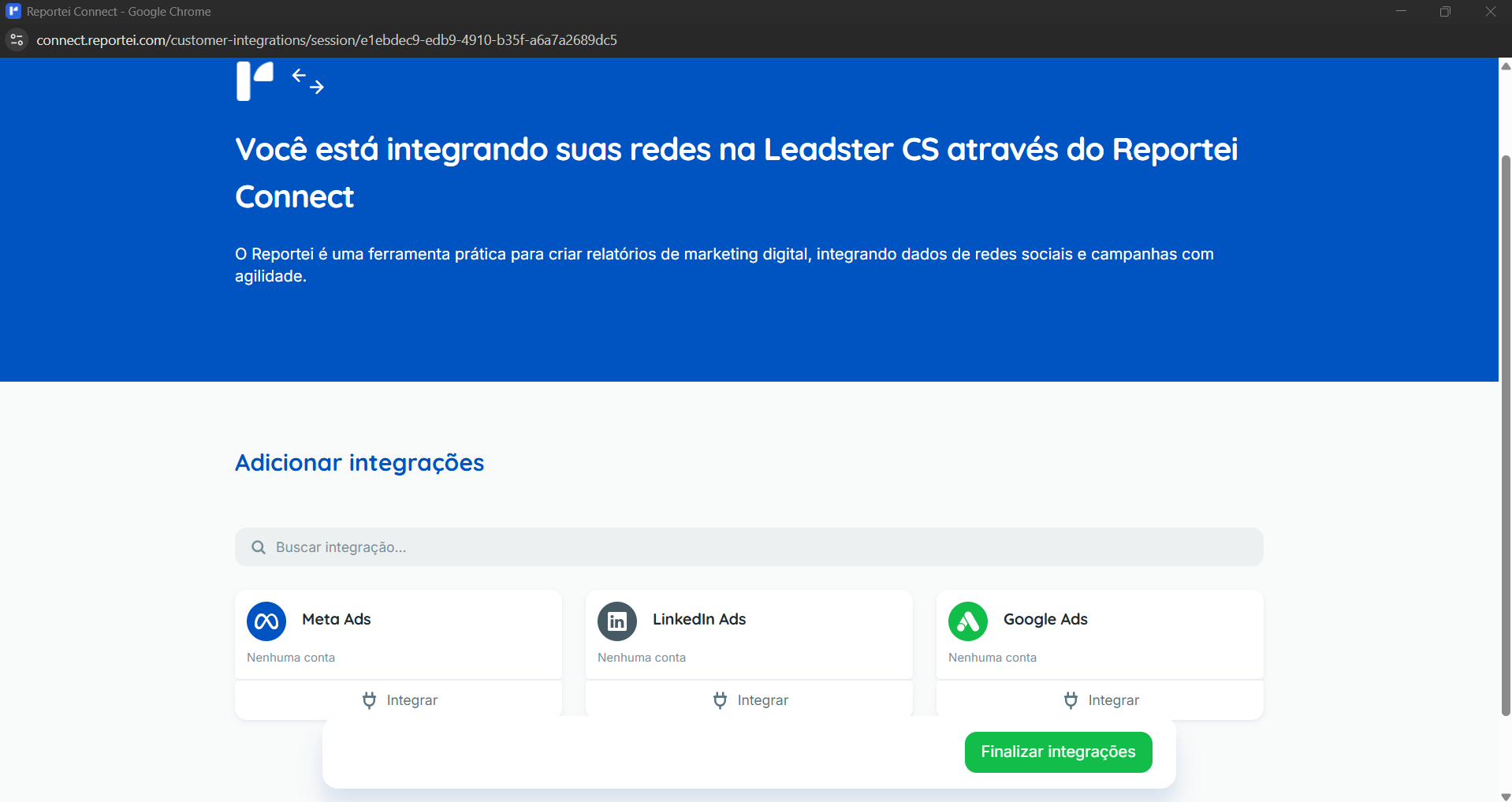Image resolution: width=1512 pixels, height=802 pixels.
Task: Click the scrollbar down arrow
Action: [1506, 796]
